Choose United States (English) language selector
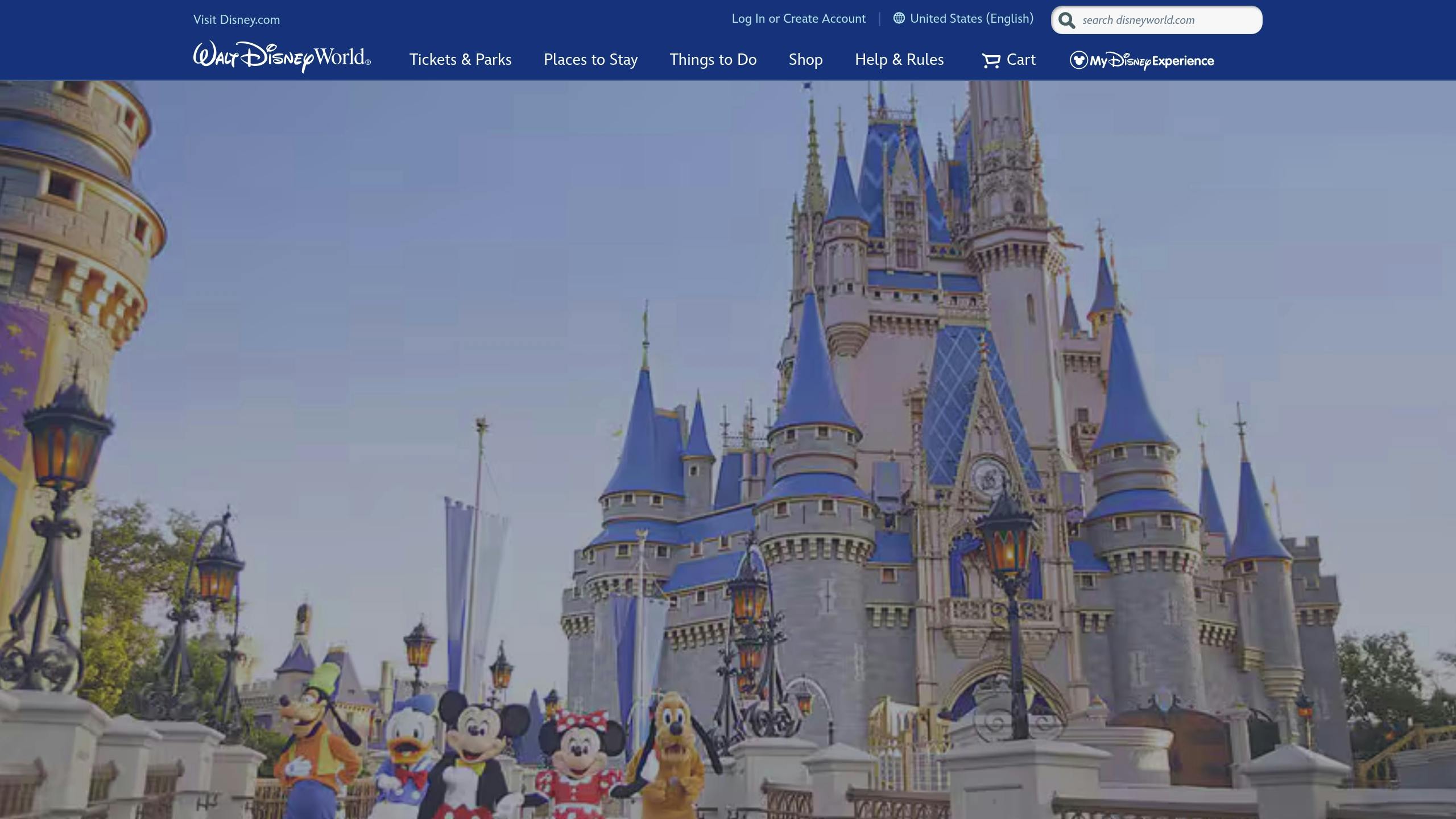Image resolution: width=1456 pixels, height=819 pixels. click(963, 19)
